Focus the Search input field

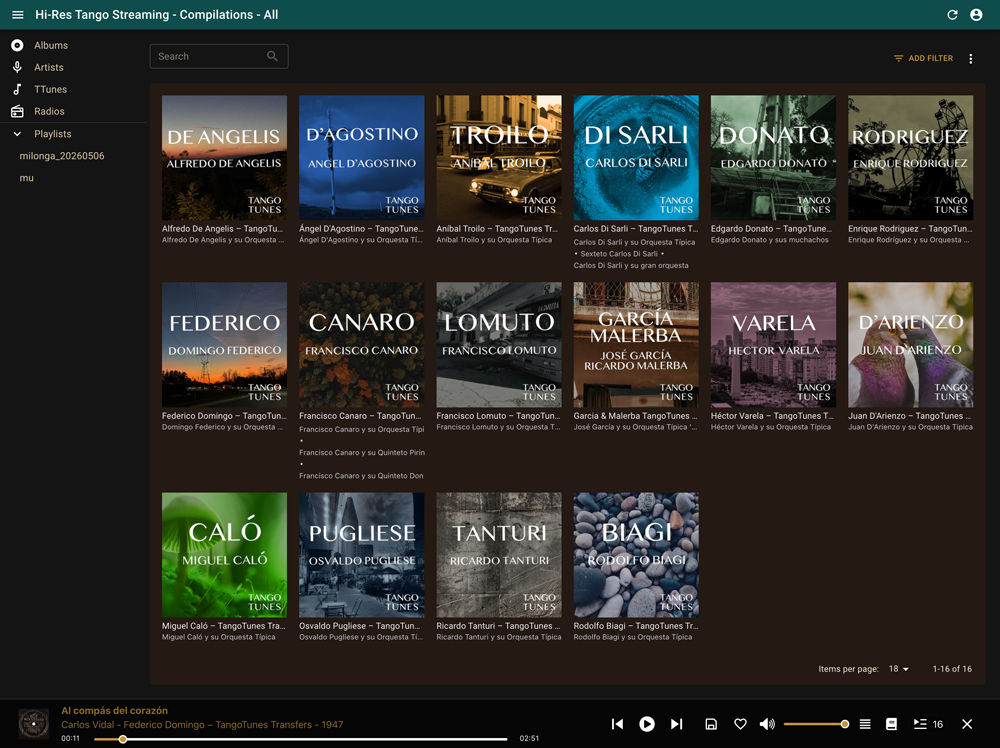coord(219,56)
